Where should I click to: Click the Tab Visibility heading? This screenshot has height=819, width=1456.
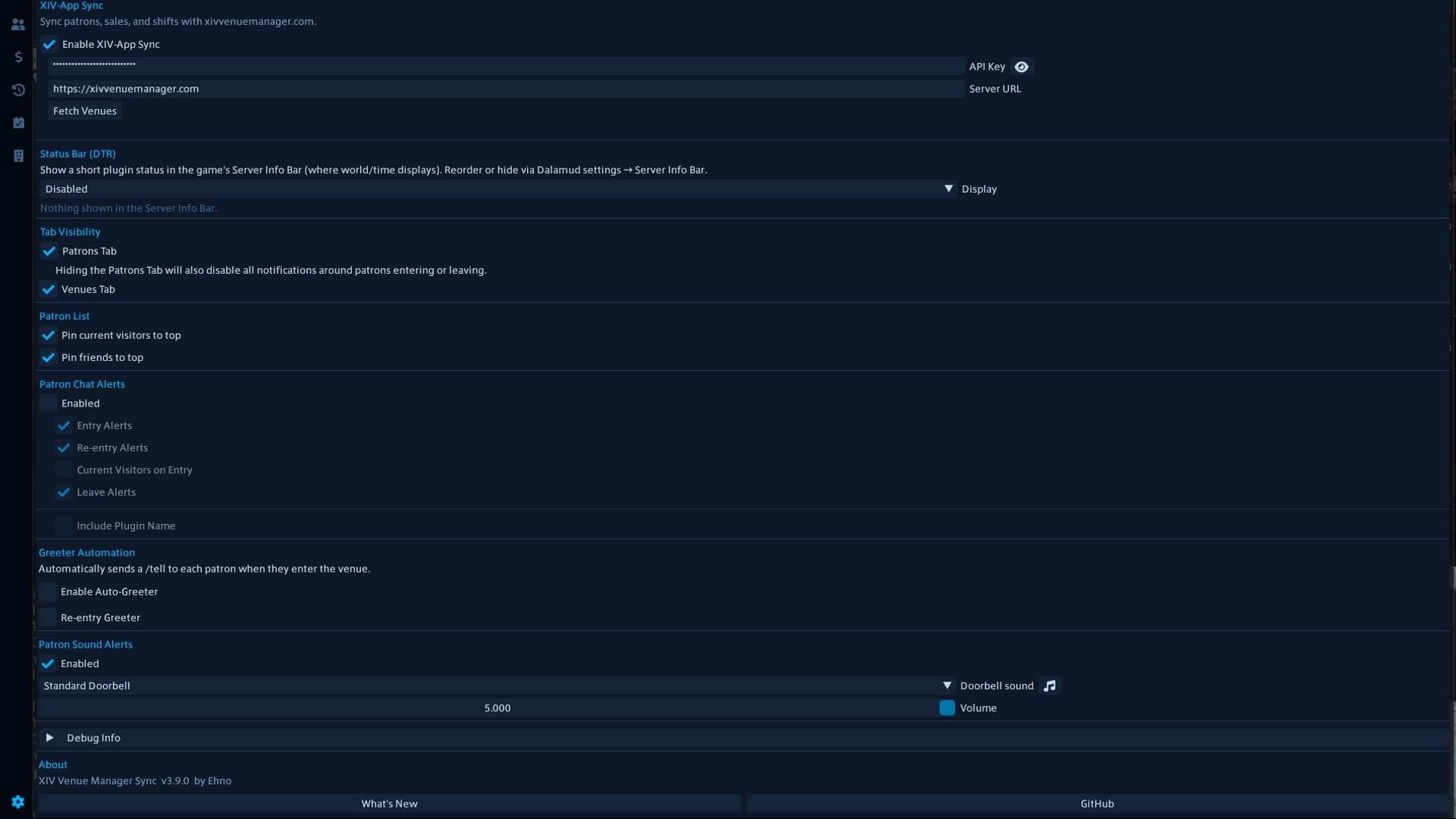coord(70,232)
